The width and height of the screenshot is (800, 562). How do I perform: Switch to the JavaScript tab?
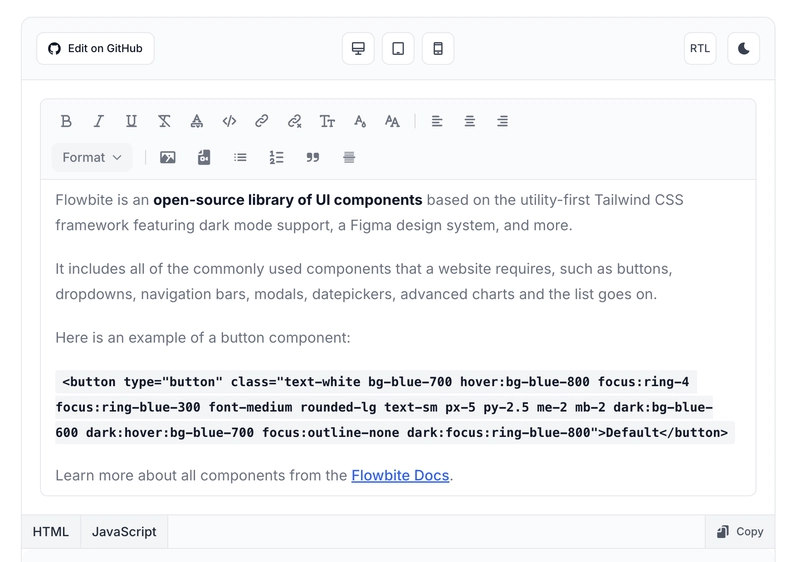coord(124,532)
